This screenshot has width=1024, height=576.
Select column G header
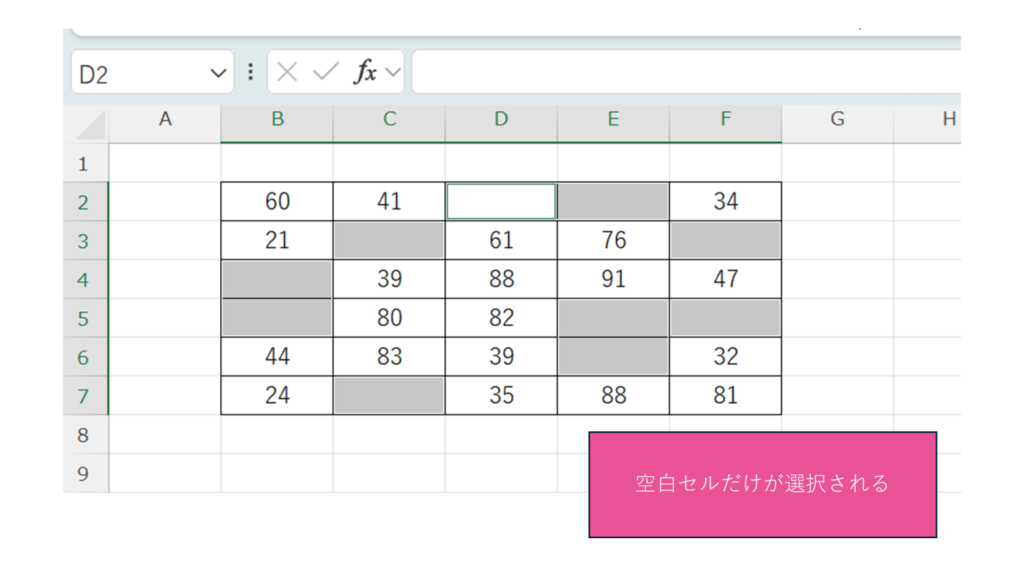(x=837, y=120)
